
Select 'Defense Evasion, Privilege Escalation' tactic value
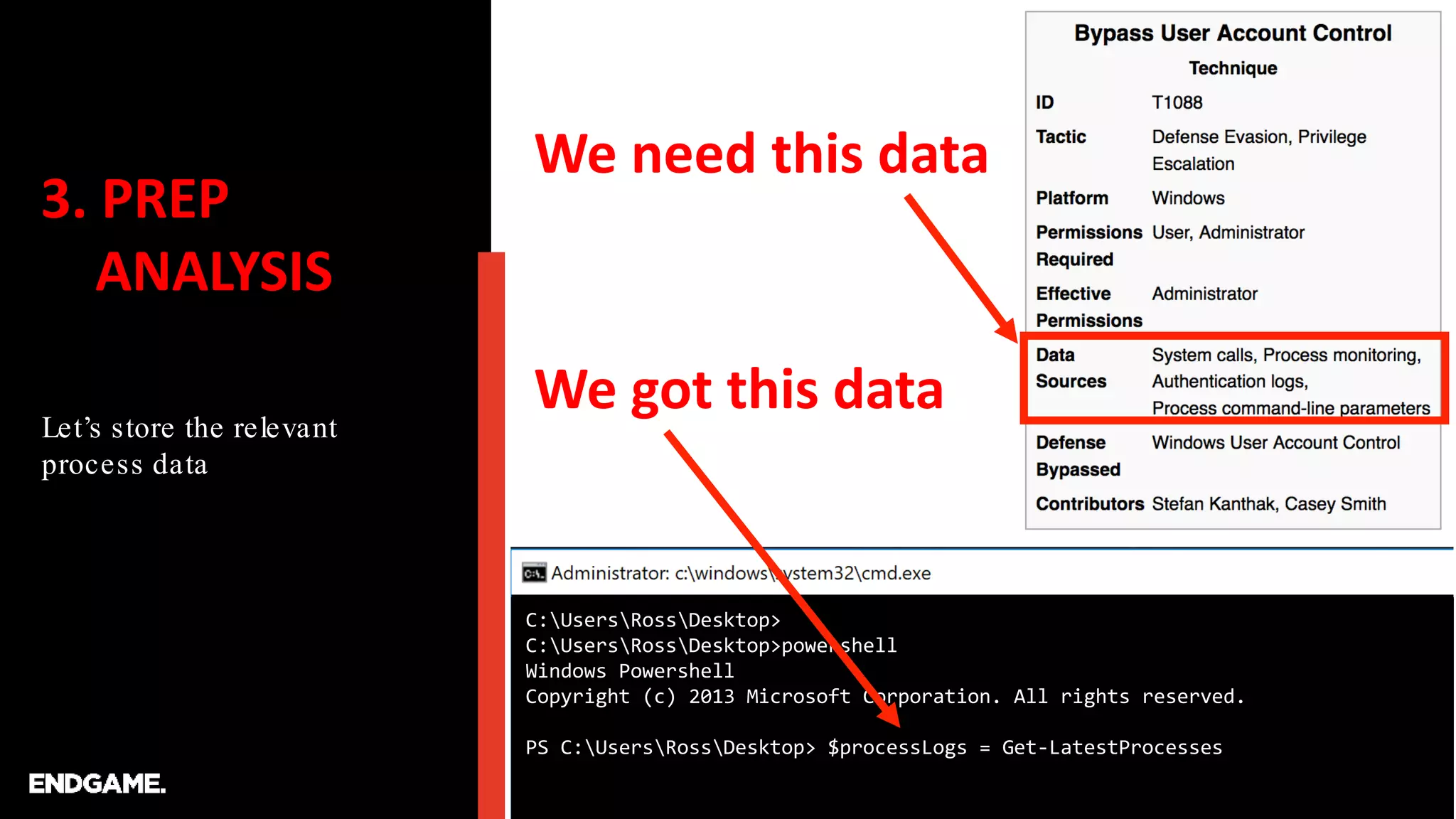[1259, 150]
